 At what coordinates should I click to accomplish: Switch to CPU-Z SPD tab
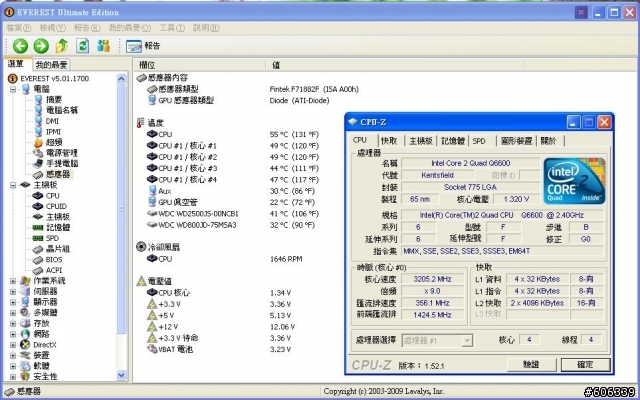[479, 141]
